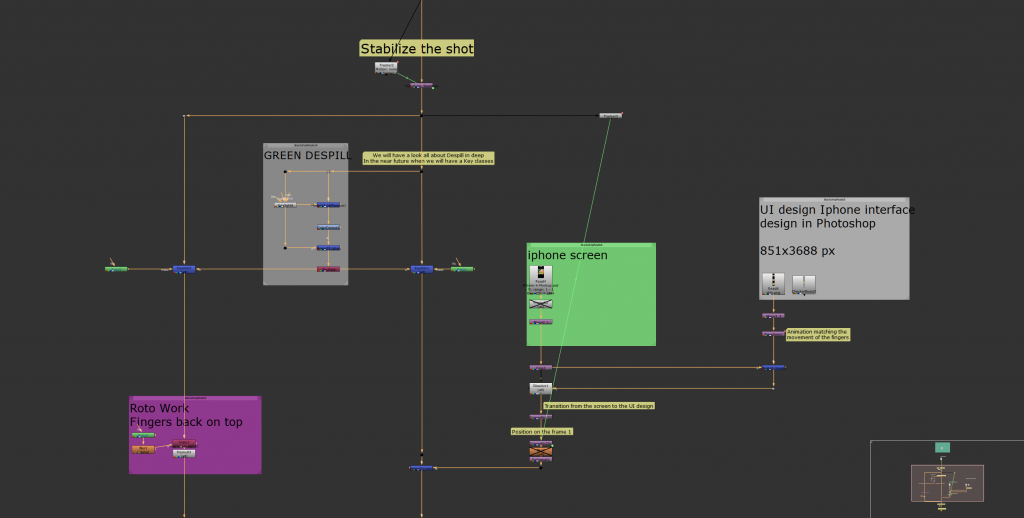Viewport: 1024px width, 518px height.
Task: Select the Read node inside the UI design backdrop
Action: [773, 283]
